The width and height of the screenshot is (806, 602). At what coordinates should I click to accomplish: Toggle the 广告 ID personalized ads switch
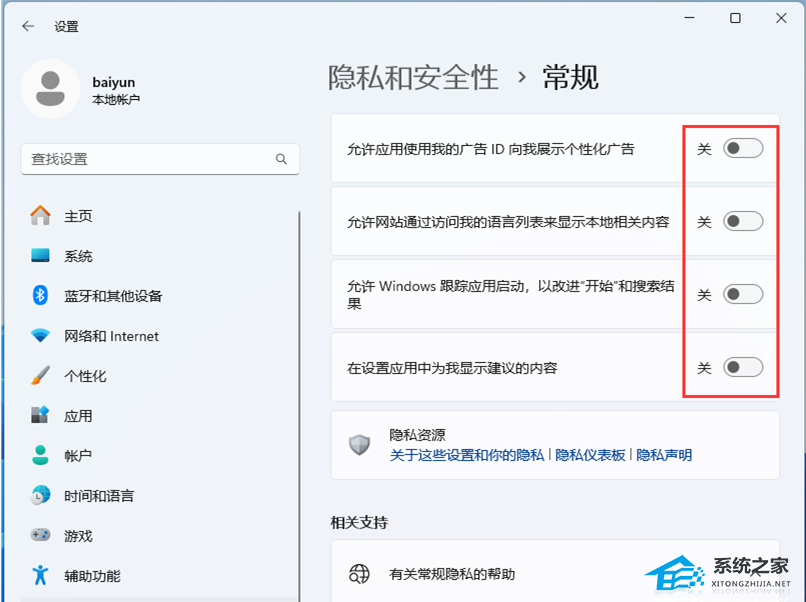(x=743, y=149)
